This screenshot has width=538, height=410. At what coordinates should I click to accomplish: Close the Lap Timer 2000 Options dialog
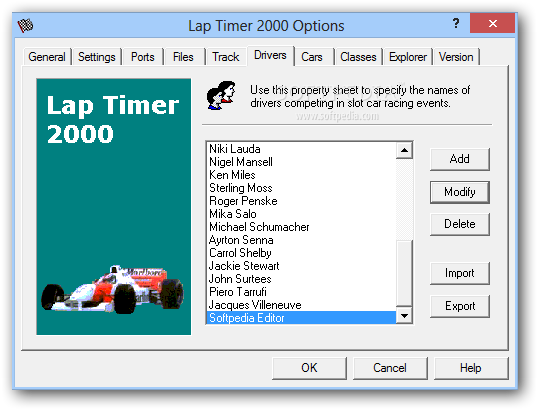coord(492,23)
